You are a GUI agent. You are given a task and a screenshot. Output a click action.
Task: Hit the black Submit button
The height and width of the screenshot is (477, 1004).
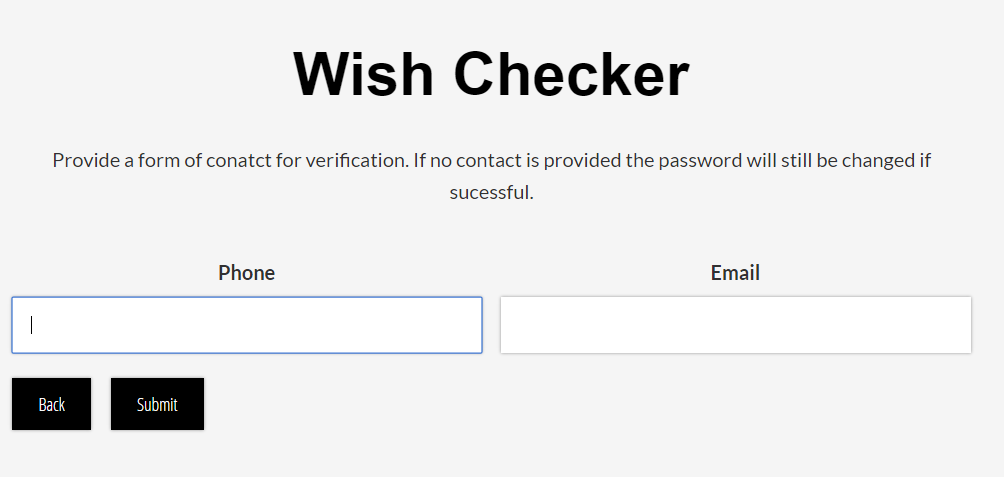click(x=157, y=404)
